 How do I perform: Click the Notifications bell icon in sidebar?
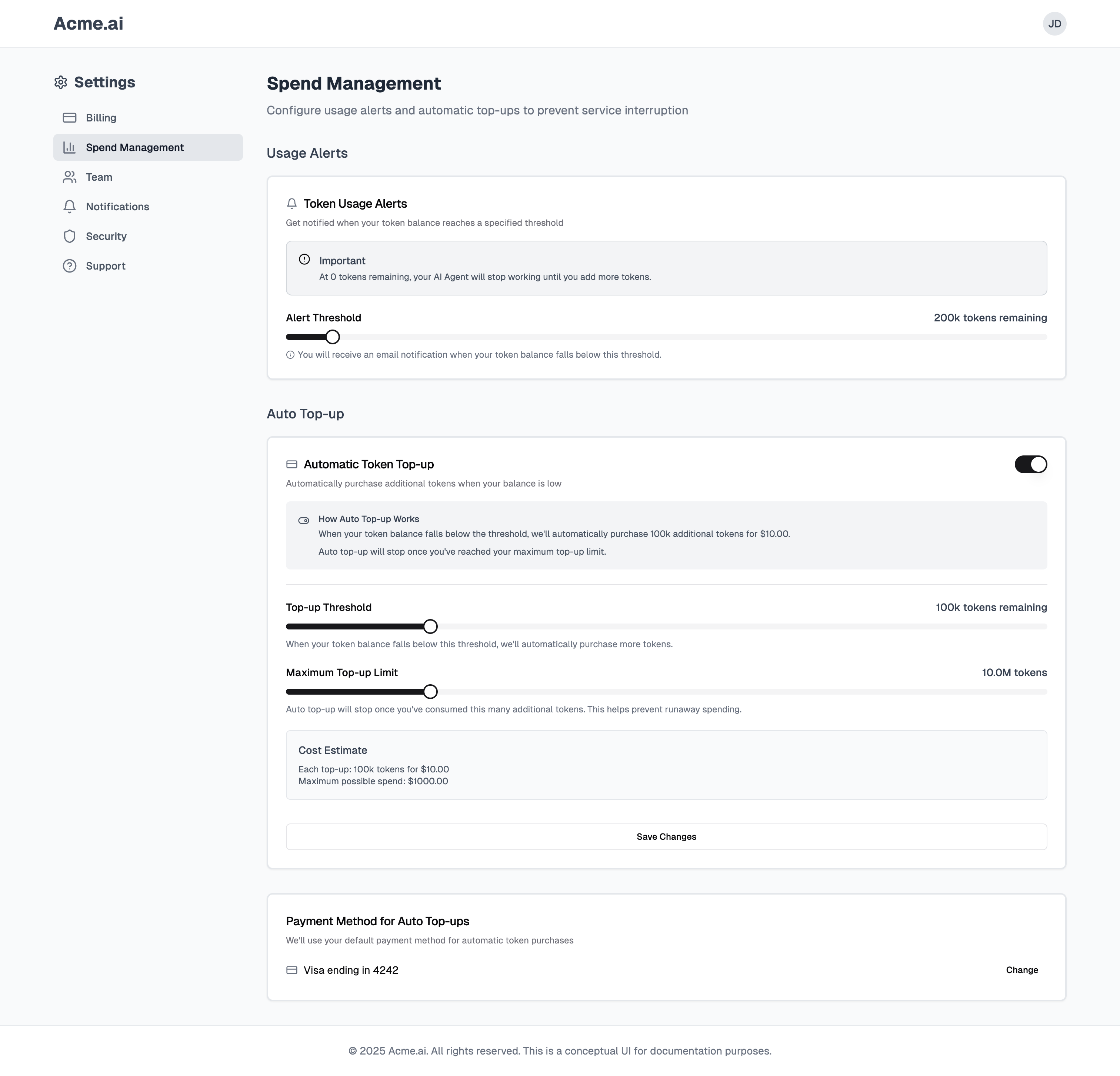pyautogui.click(x=70, y=207)
